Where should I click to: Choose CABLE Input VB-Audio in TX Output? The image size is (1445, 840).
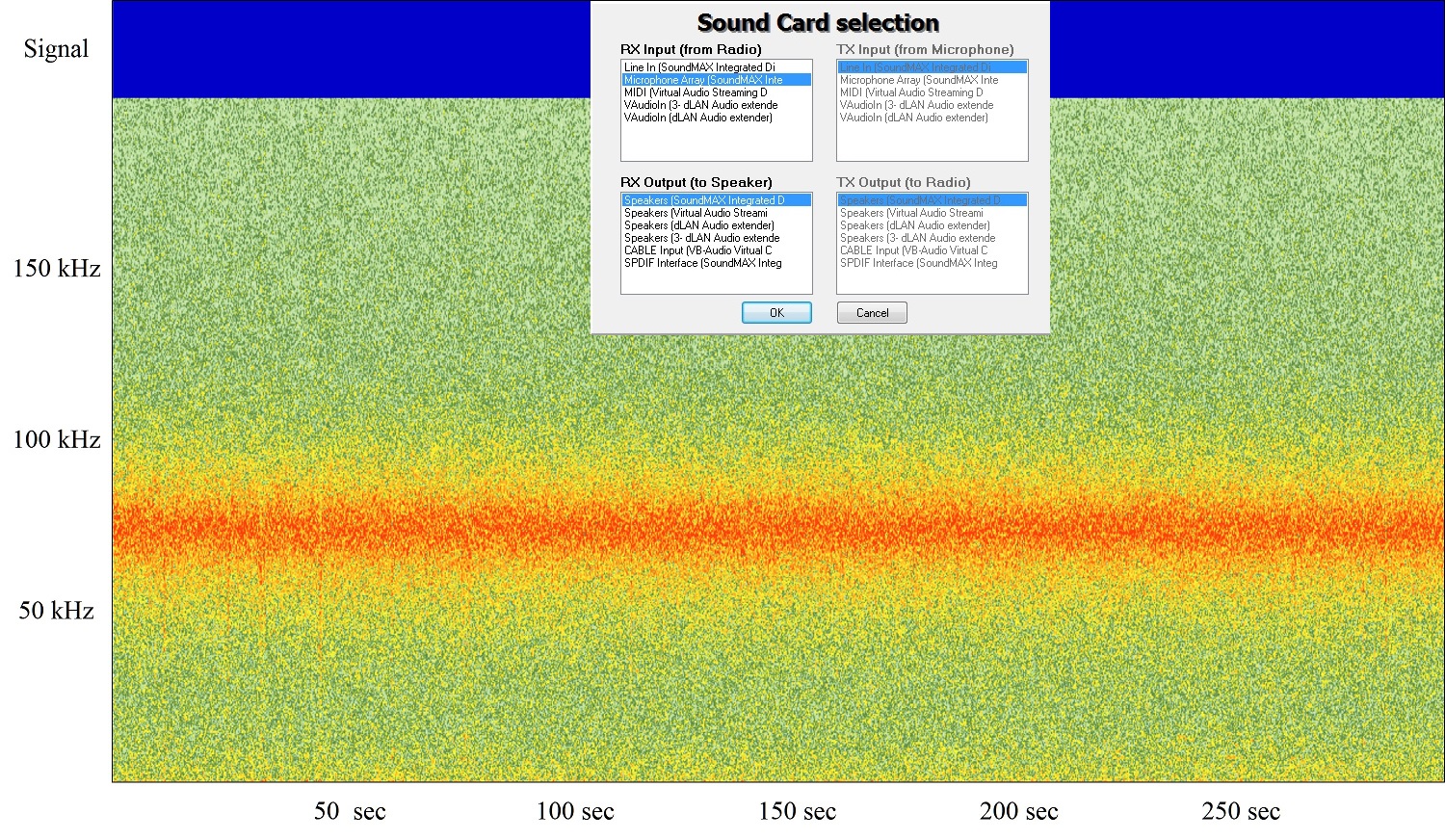(913, 250)
